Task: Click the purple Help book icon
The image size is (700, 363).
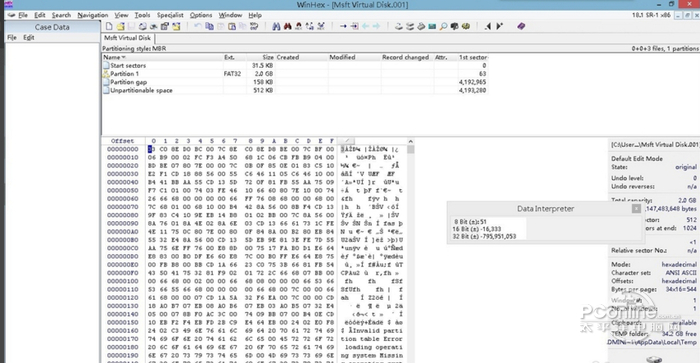Action: (521, 26)
